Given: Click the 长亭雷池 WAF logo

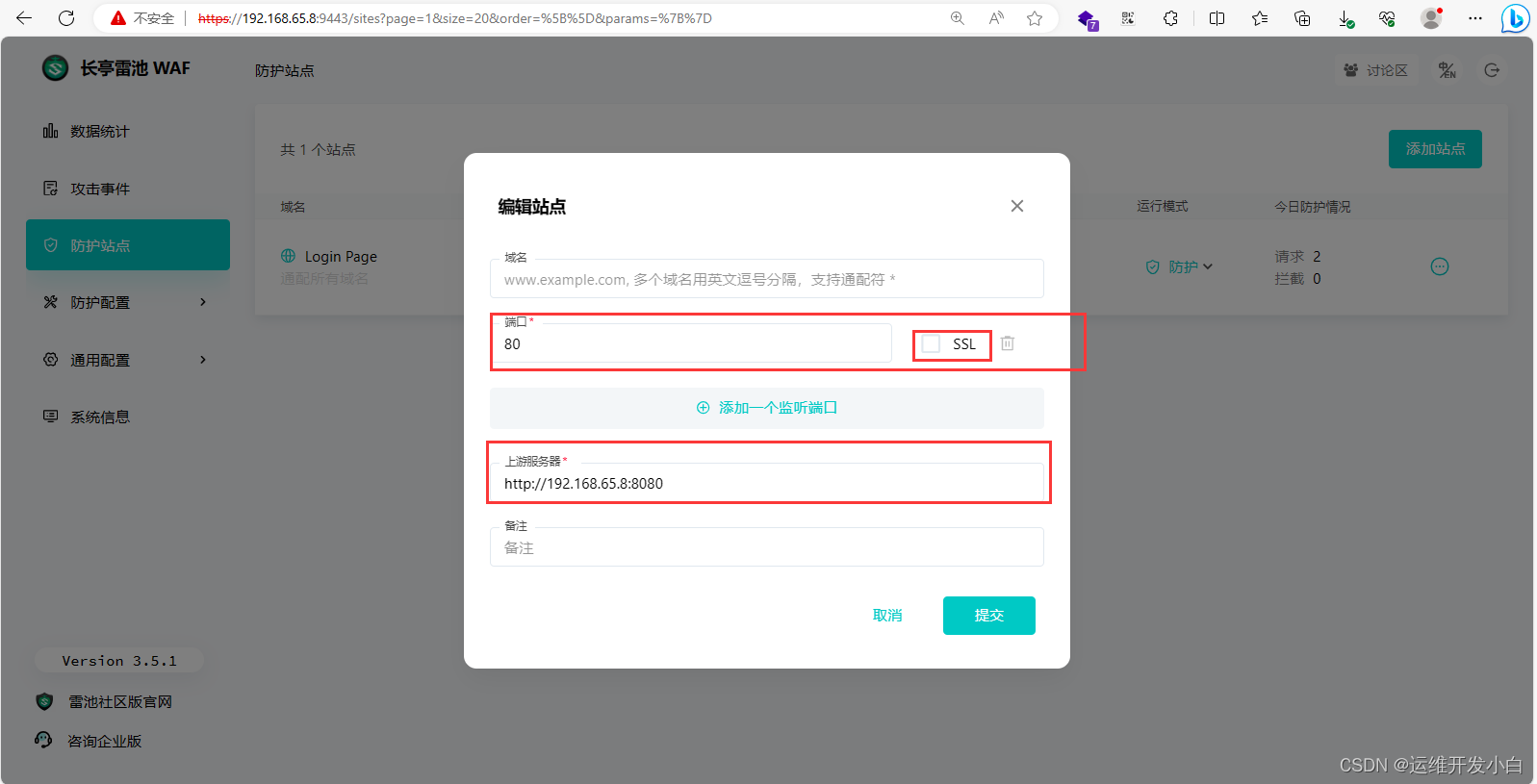Looking at the screenshot, I should pos(116,68).
